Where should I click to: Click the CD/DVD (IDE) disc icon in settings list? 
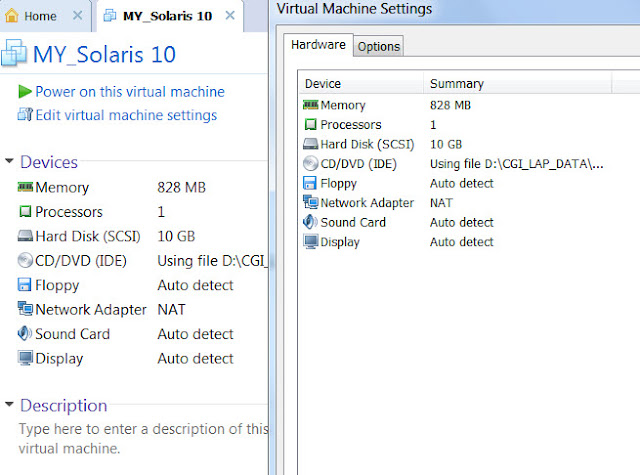tap(310, 164)
